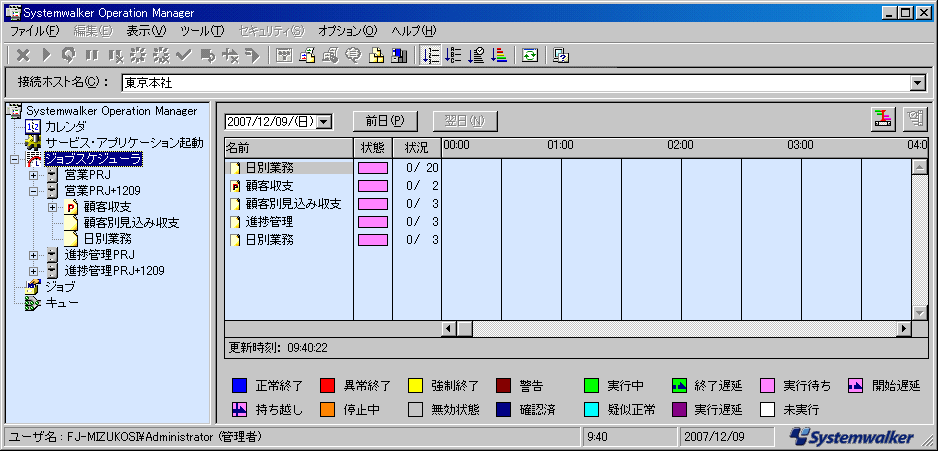Viewport: 938px width, 451px height.
Task: Click the play/start arrow toolbar icon
Action: tap(47, 56)
